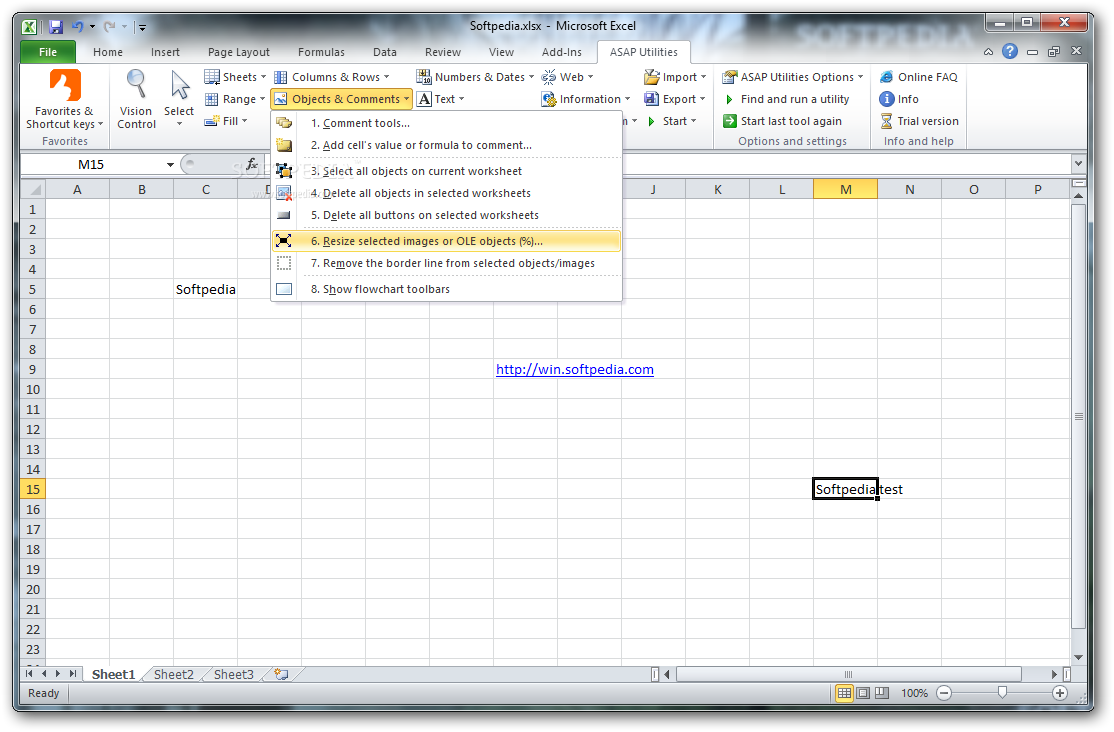Switch to the Page Layout ribbon tab
Viewport: 1114px width, 732px height.
click(239, 52)
